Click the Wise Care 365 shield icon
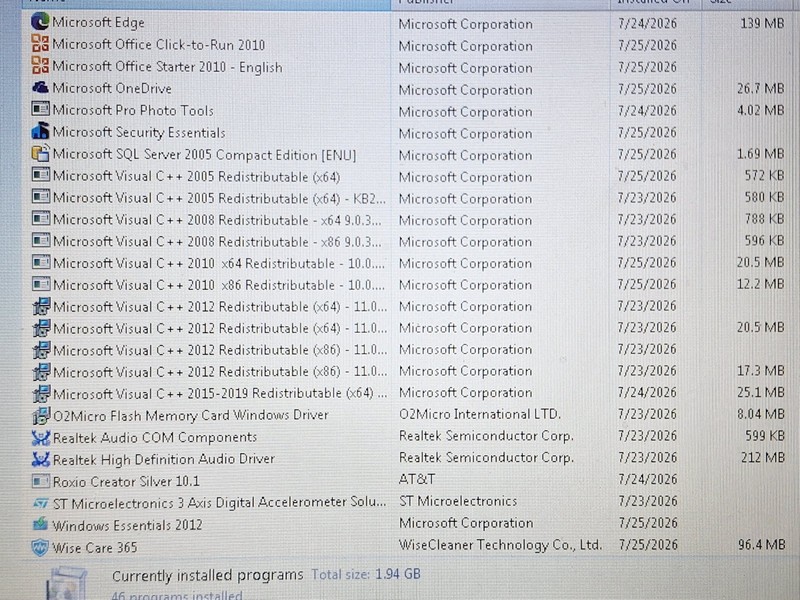800x600 pixels. pos(40,547)
